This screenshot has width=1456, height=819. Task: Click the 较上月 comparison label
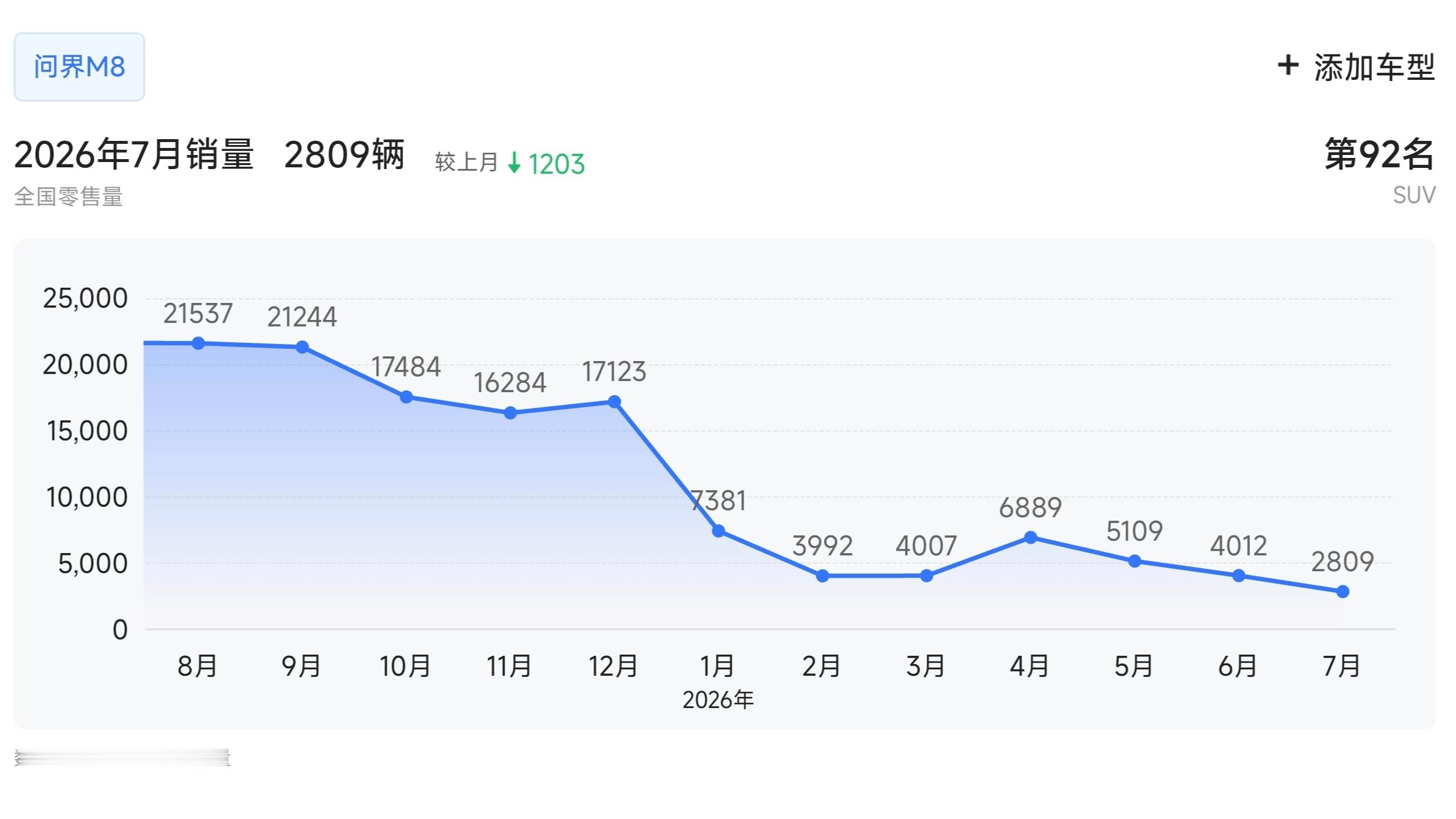pyautogui.click(x=467, y=163)
